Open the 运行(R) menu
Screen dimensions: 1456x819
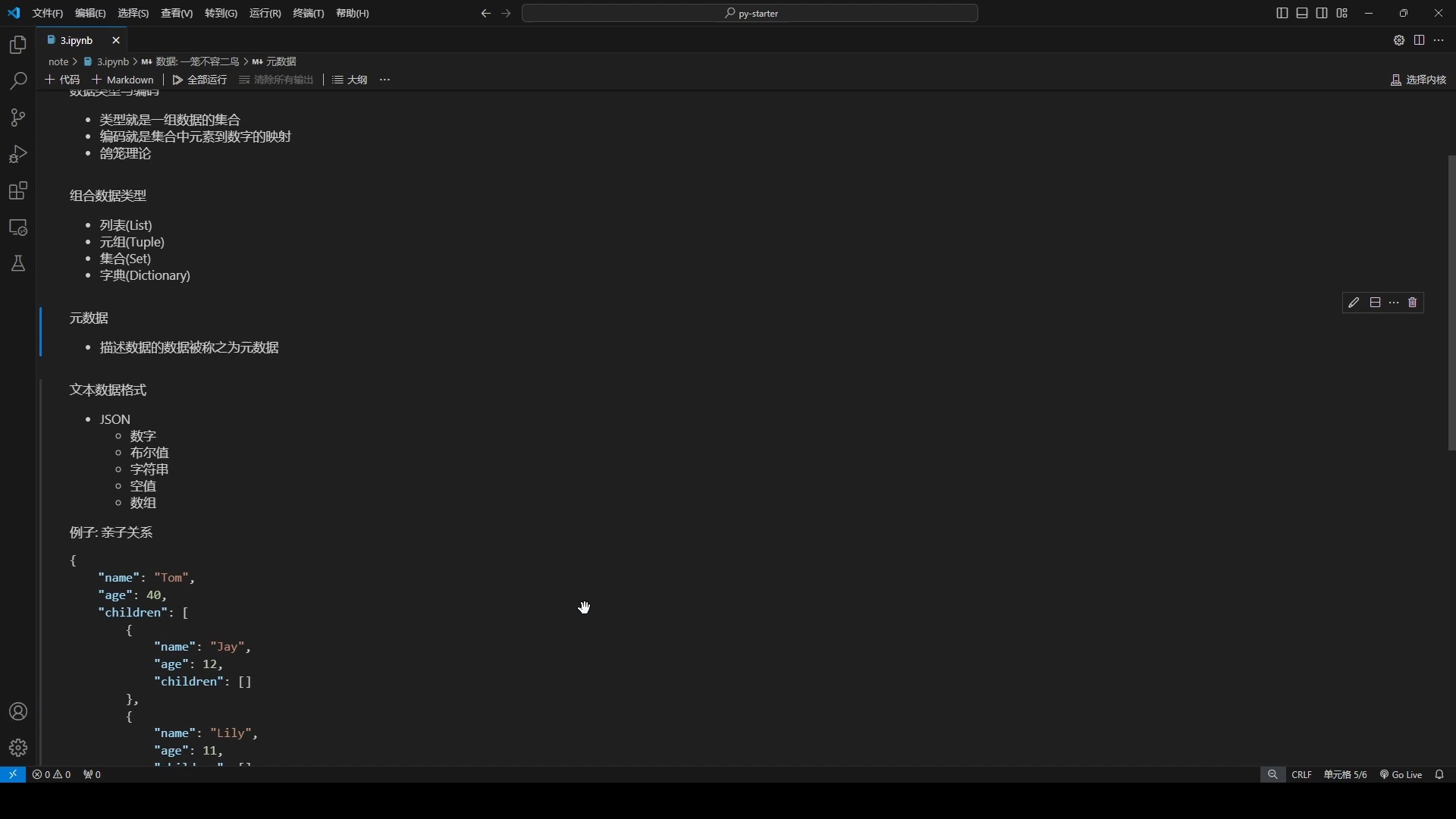coord(265,13)
